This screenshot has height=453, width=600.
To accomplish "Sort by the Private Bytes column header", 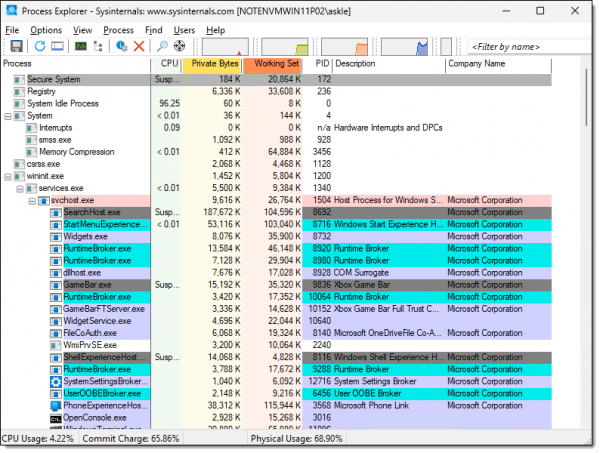I will [x=211, y=64].
